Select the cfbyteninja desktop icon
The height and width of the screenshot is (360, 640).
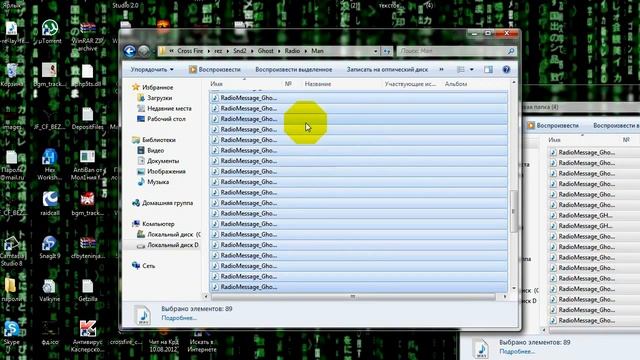(87, 247)
